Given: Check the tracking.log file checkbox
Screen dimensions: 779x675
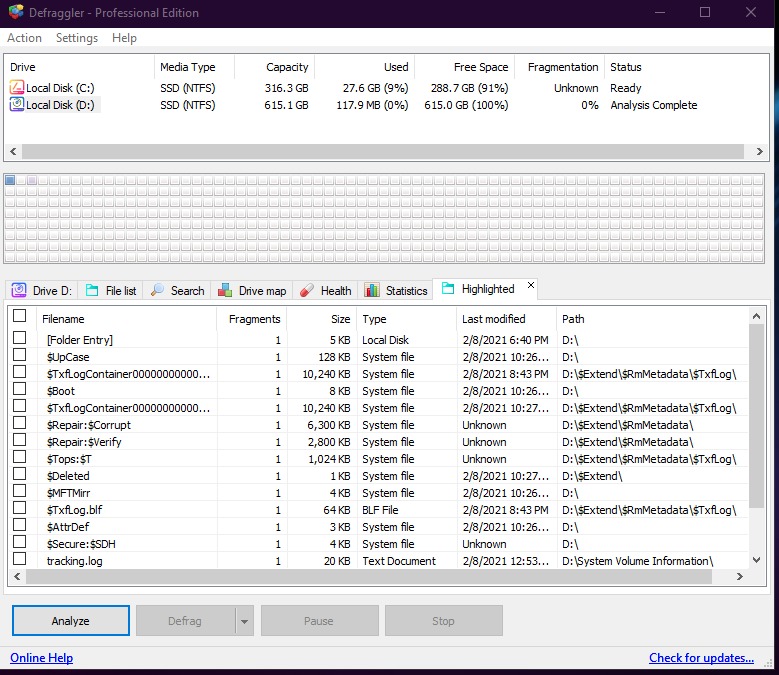Looking at the screenshot, I should pos(19,558).
